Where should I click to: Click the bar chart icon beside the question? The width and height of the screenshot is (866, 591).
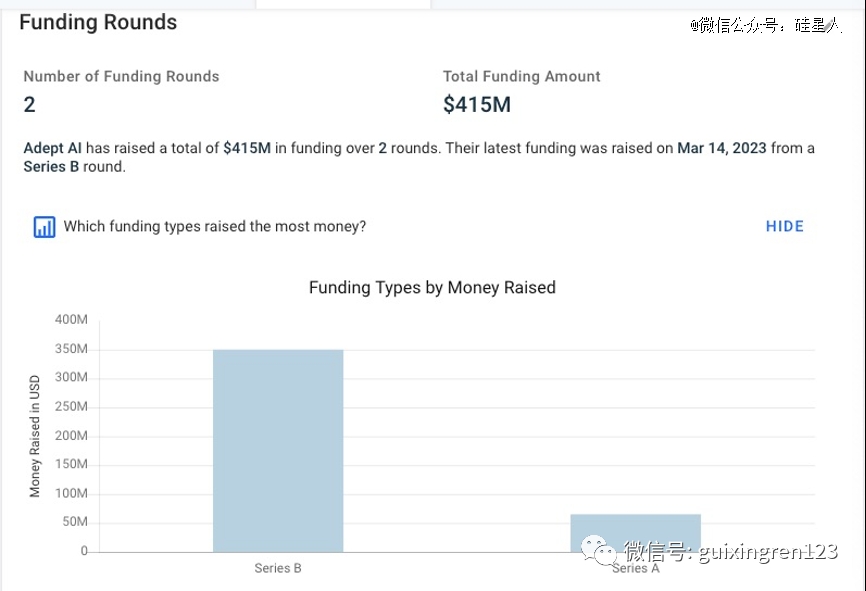44,227
